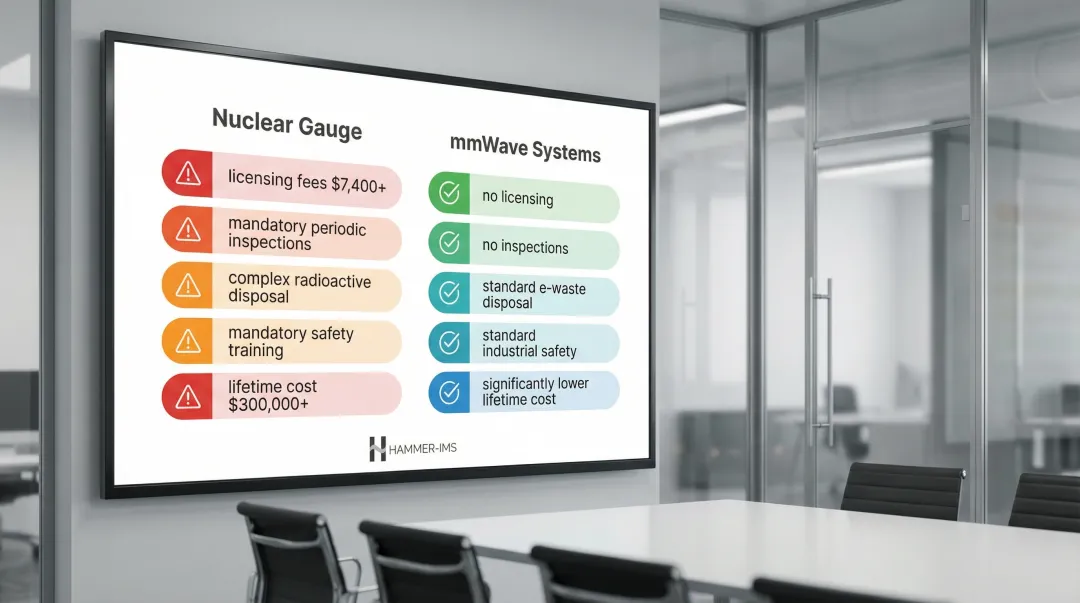
Task: Toggle the checkmark for significantly lower lifetime cost
Action: [449, 392]
